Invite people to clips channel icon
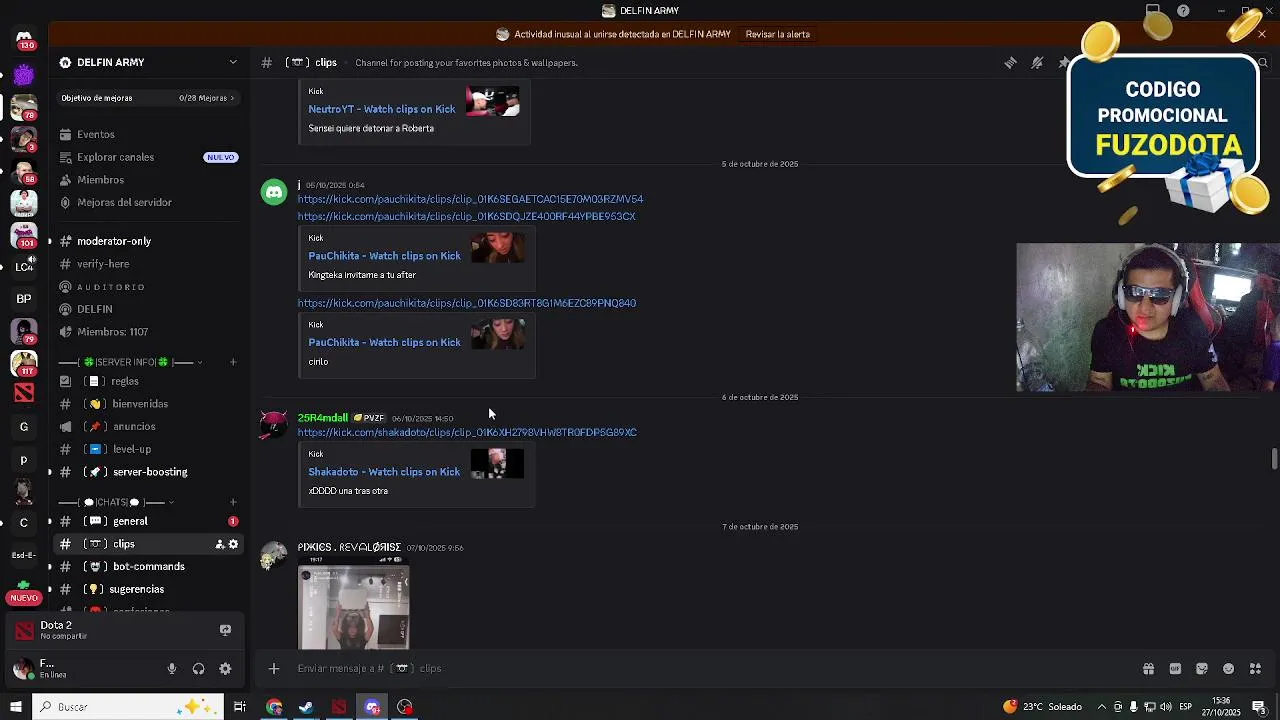 point(219,544)
